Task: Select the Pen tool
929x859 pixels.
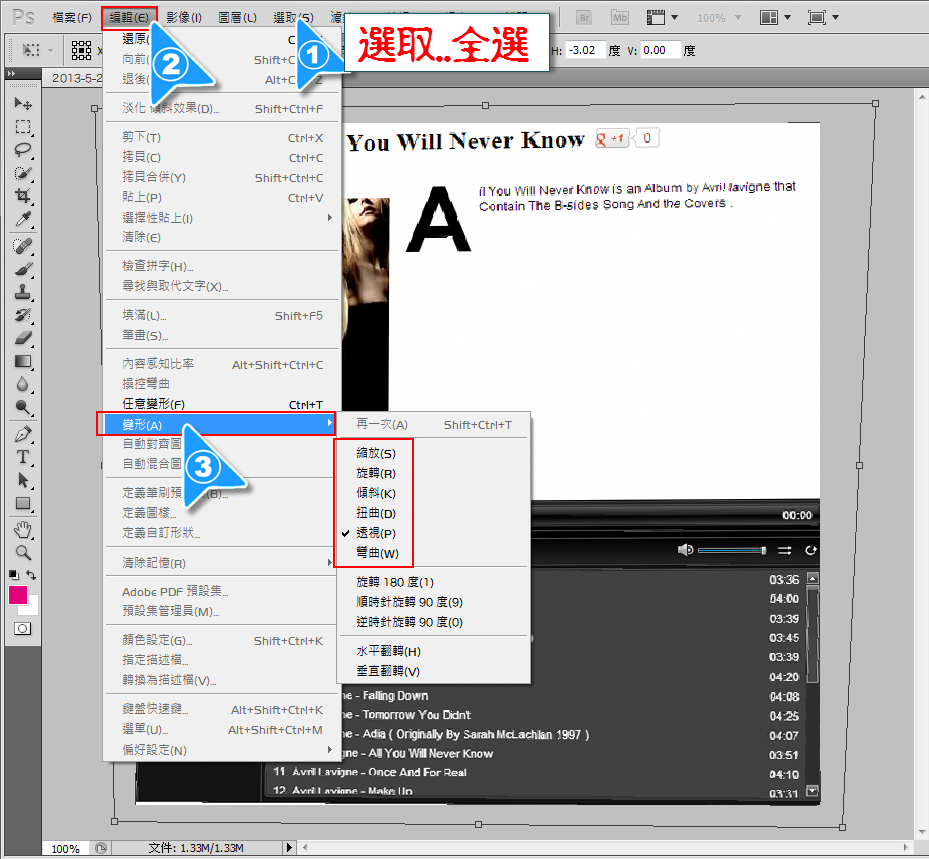Action: click(x=23, y=434)
